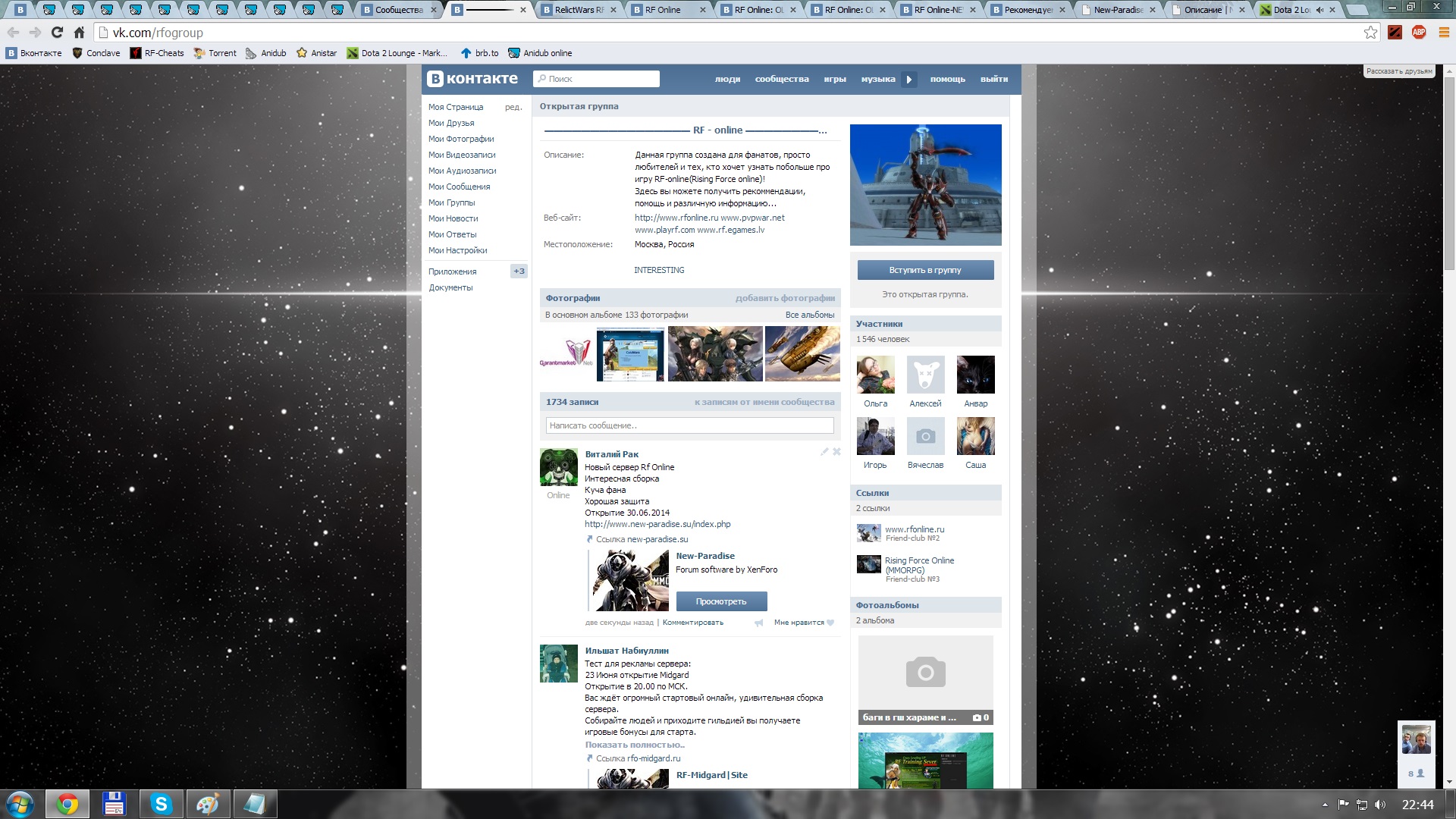The width and height of the screenshot is (1456, 819).
Task: Open the brb.to bookmark
Action: 479,53
